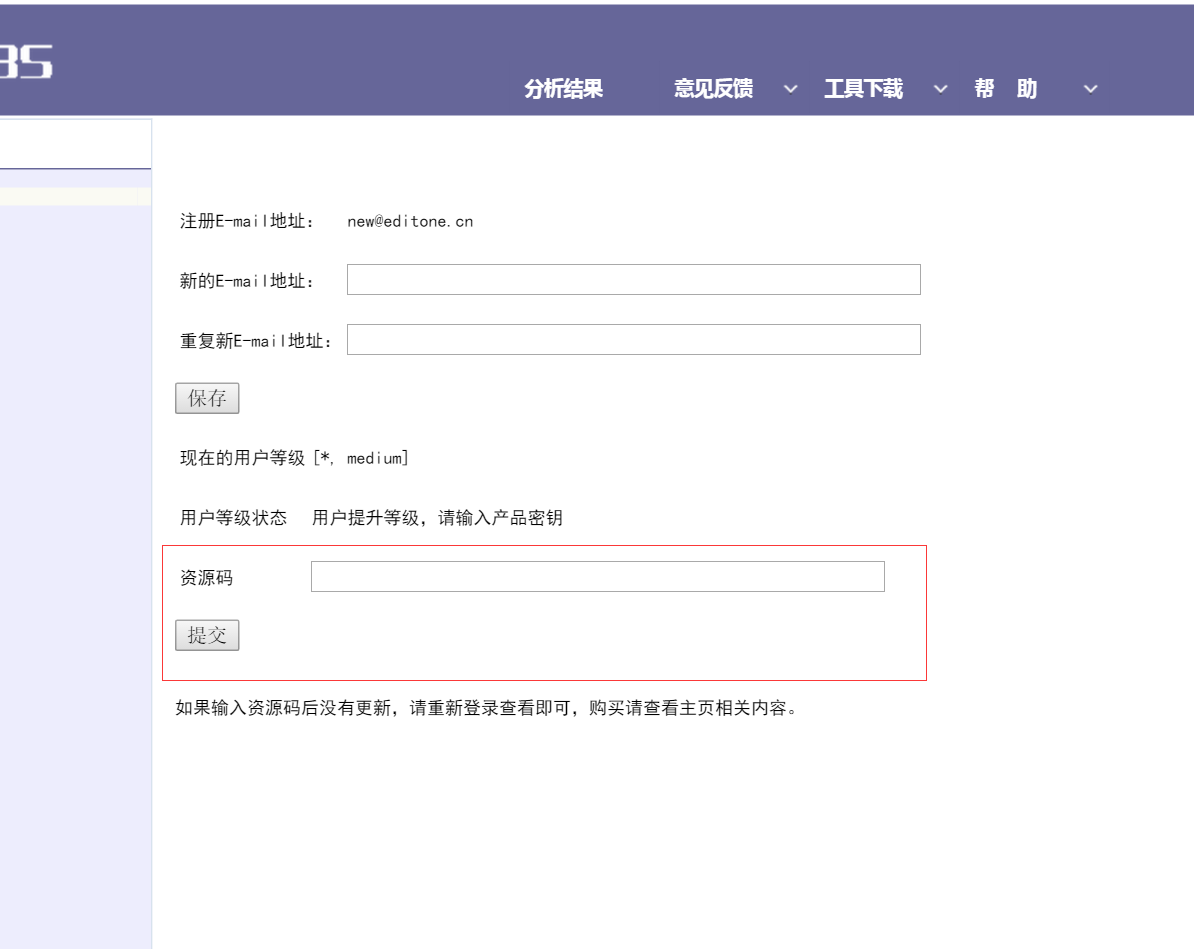The width and height of the screenshot is (1194, 949).
Task: Open the 帮助 navigation item
Action: pos(1005,89)
